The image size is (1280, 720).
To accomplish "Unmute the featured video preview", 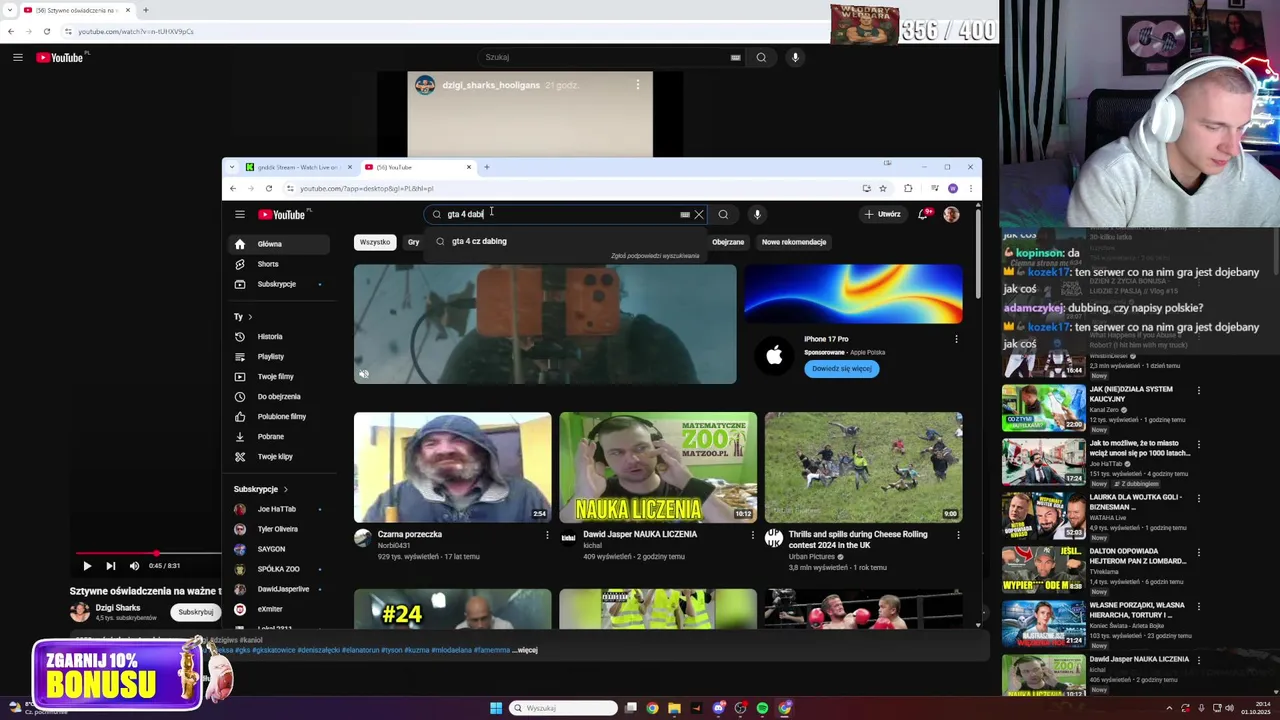I will [x=364, y=374].
